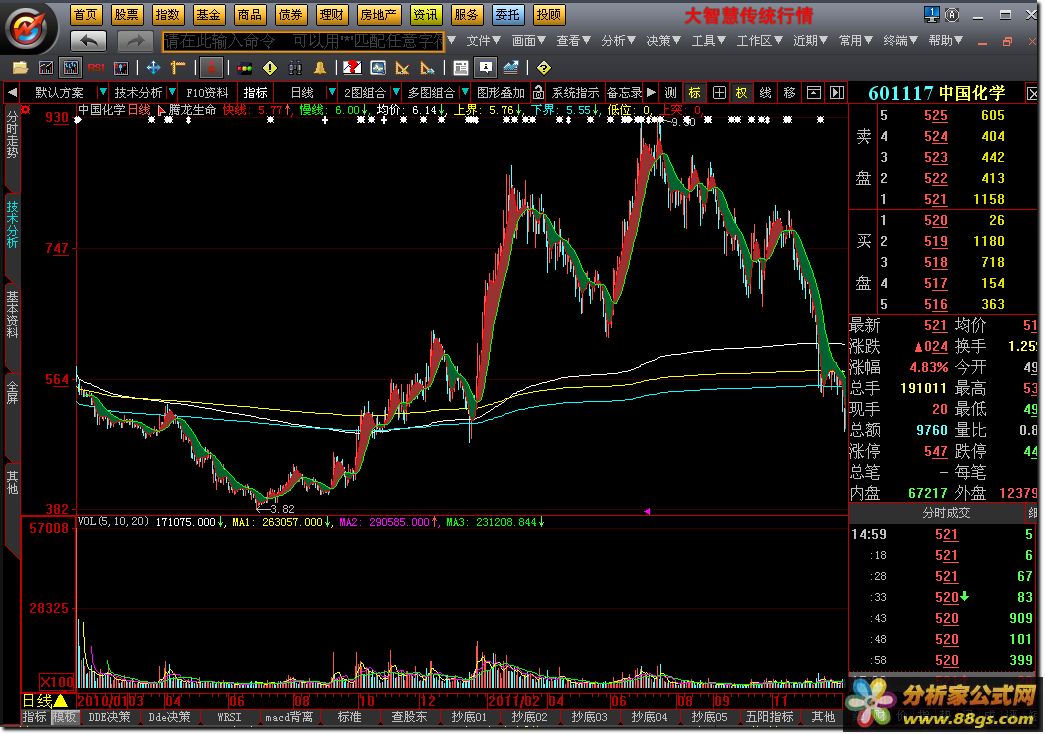Toggle the 移 move button
The height and width of the screenshot is (734, 1045).
790,93
